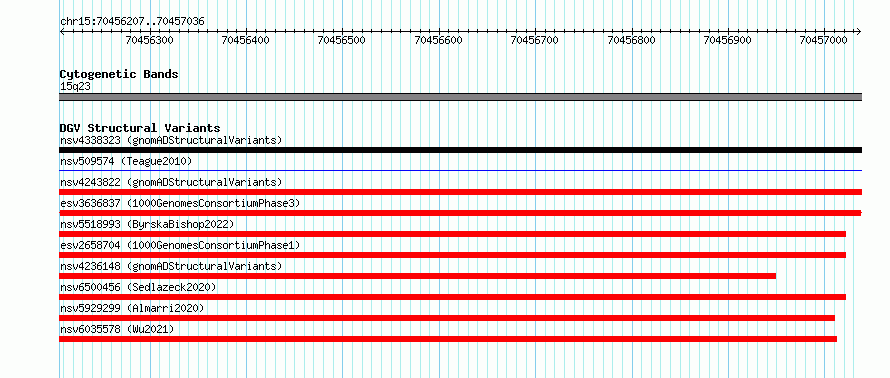Open variant nsv4236148 label
The width and height of the screenshot is (890, 378).
pos(171,266)
